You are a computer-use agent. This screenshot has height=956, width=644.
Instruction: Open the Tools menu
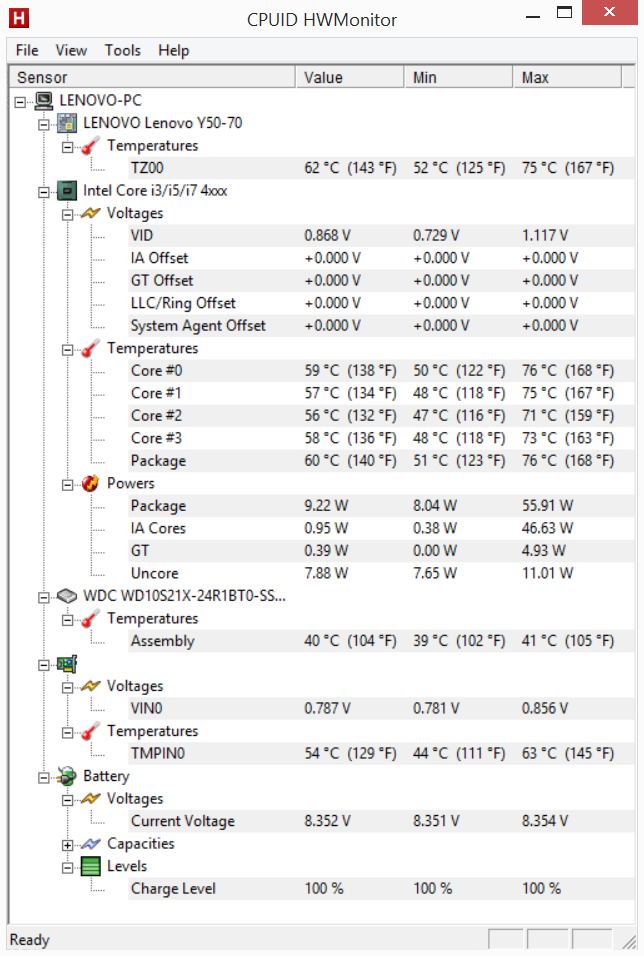123,51
